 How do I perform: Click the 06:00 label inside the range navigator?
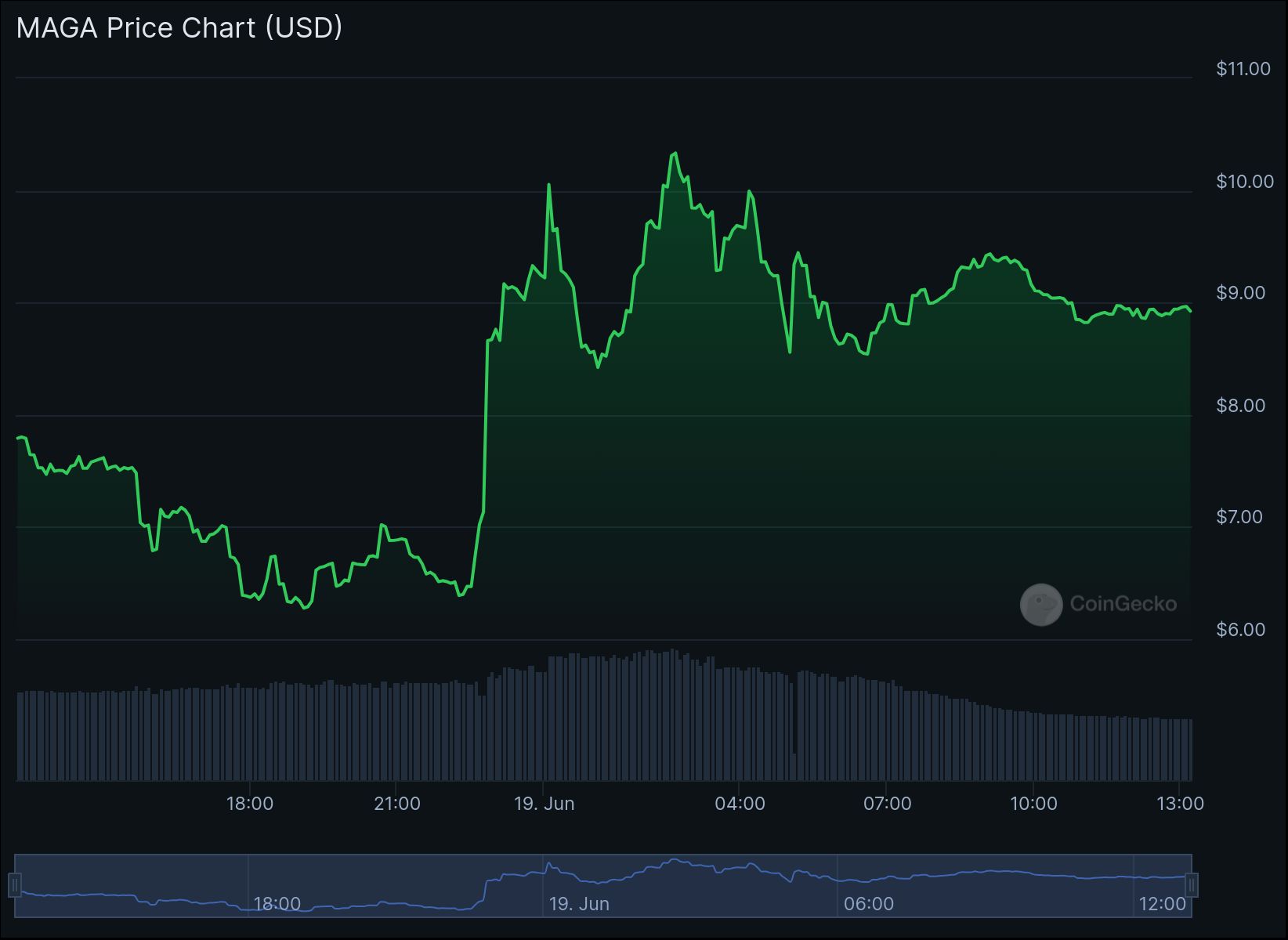pyautogui.click(x=869, y=904)
